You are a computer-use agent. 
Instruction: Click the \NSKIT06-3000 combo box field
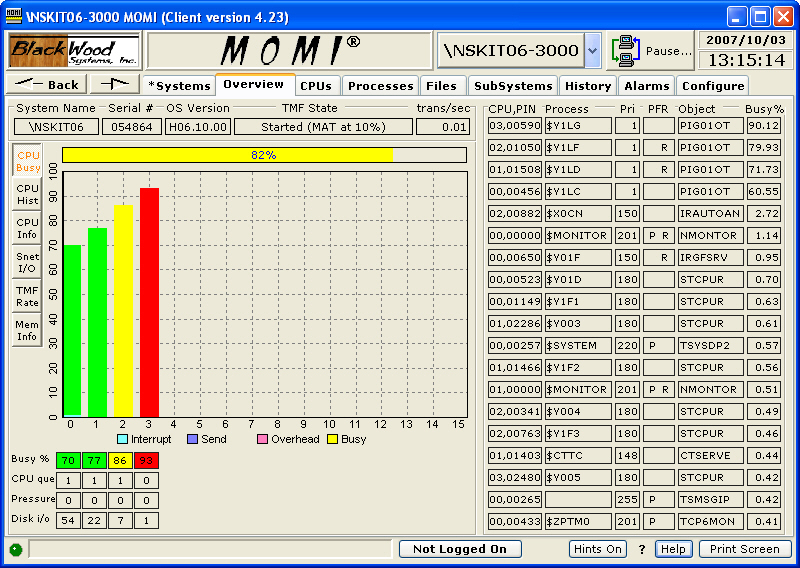(x=510, y=50)
